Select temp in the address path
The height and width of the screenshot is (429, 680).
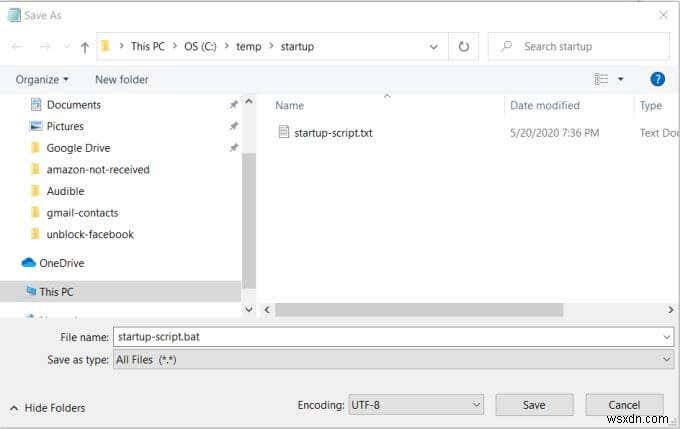pyautogui.click(x=248, y=46)
